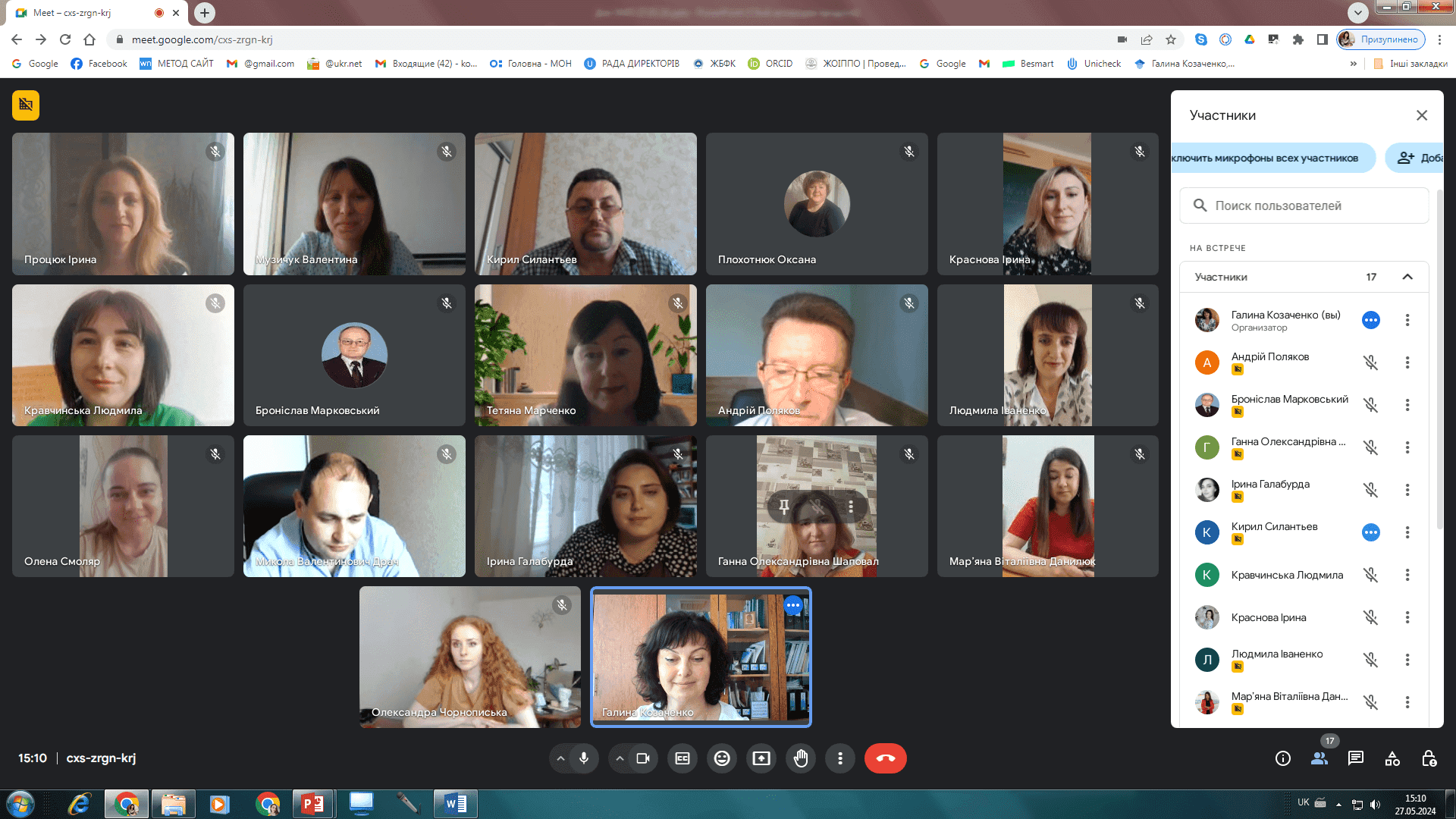Click the Поиск пользователей search field

[x=1304, y=206]
